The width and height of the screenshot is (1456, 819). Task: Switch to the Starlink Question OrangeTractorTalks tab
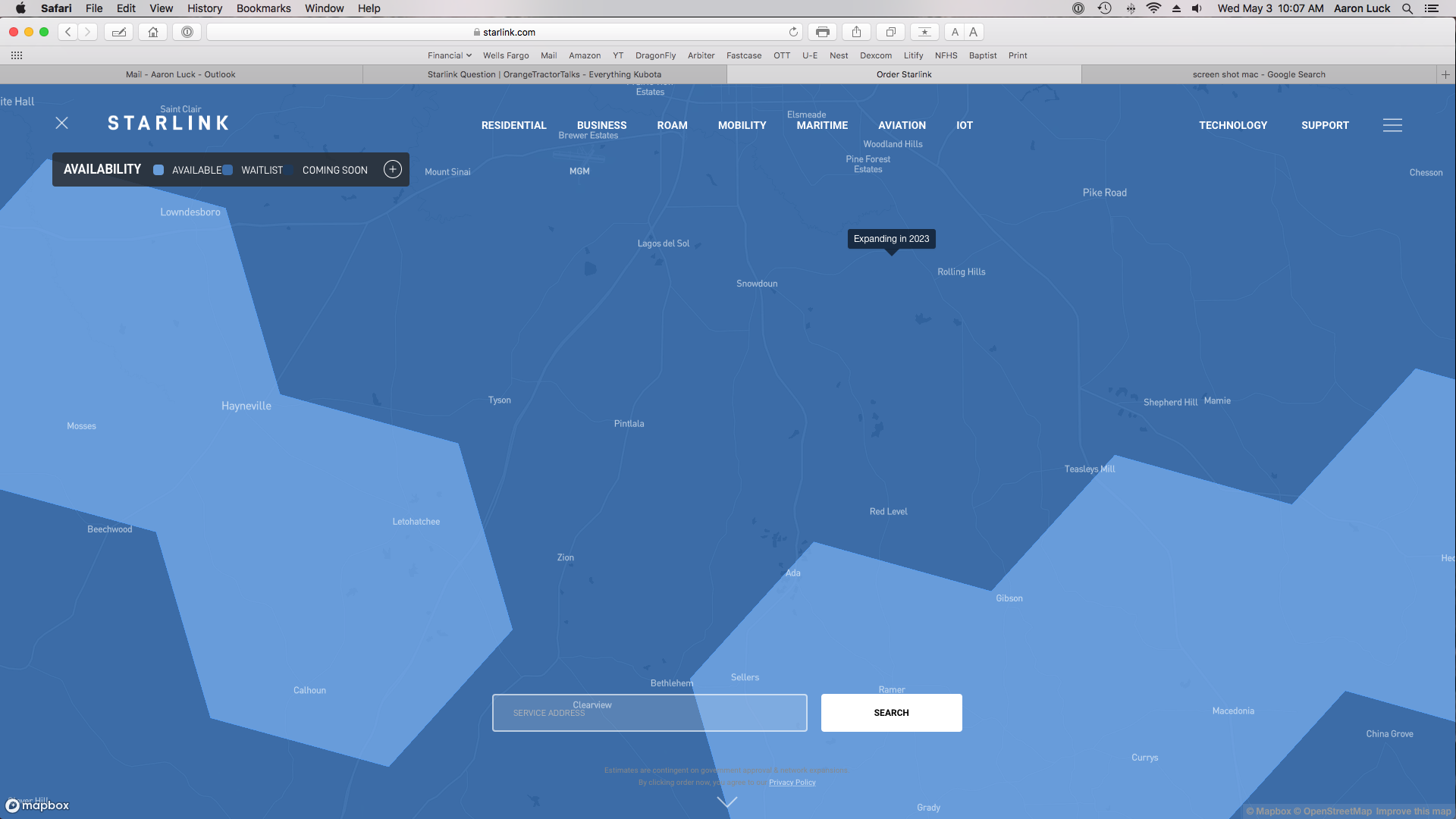[544, 74]
